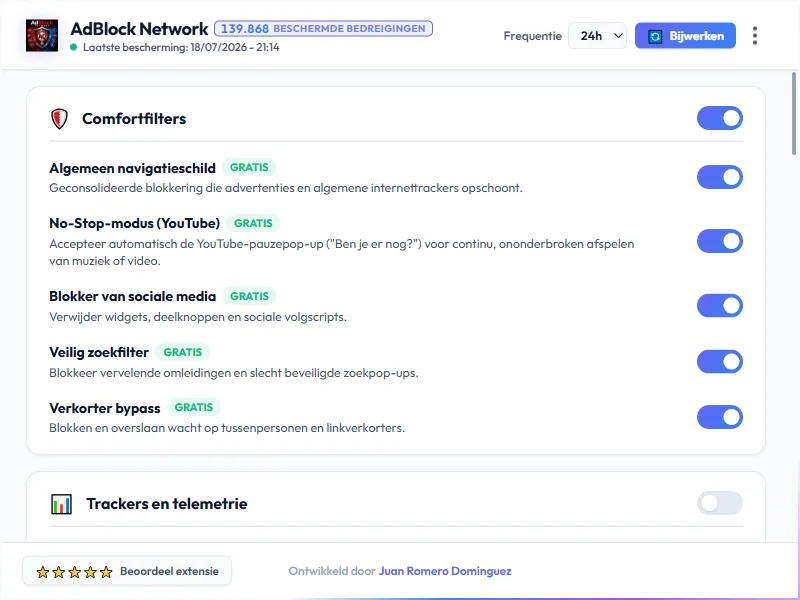Click Beoordeel extensie button
Screen dimensions: 800x600
click(x=127, y=571)
